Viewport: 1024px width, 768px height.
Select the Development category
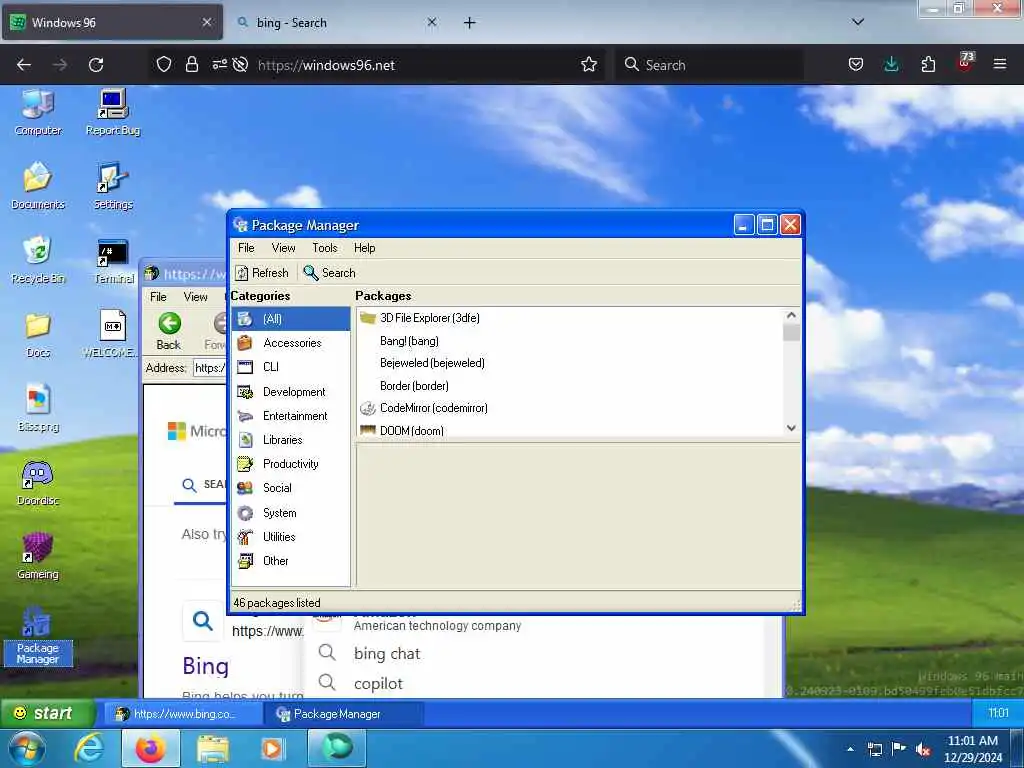click(291, 392)
